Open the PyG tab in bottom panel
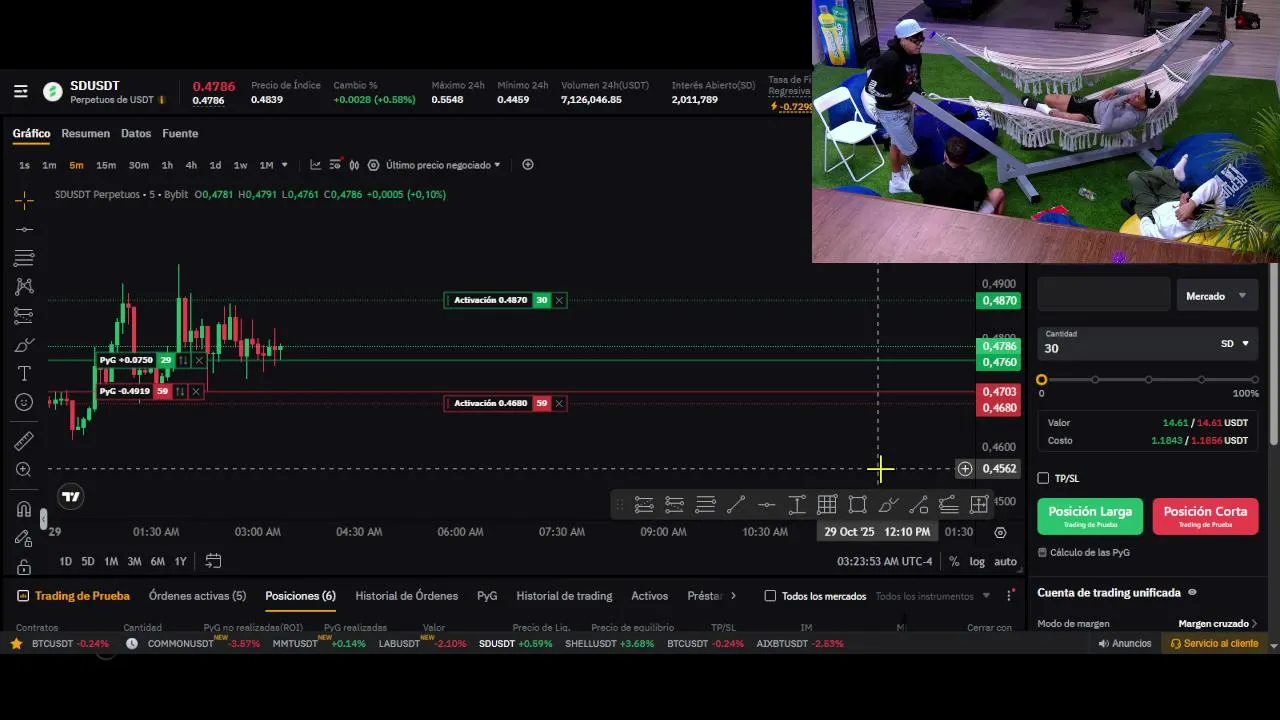The height and width of the screenshot is (720, 1280). pos(487,596)
